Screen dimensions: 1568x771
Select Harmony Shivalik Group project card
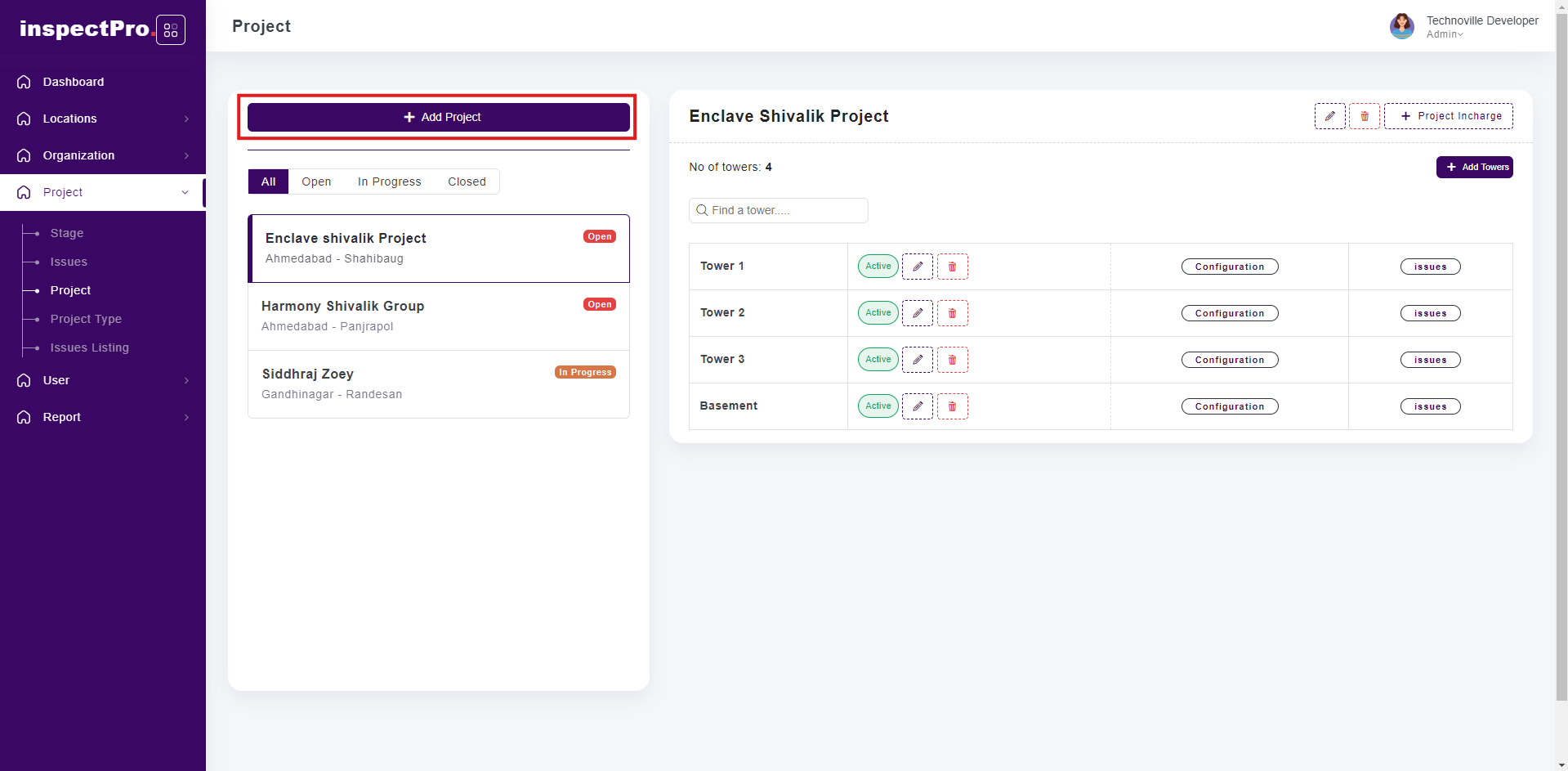click(x=438, y=316)
